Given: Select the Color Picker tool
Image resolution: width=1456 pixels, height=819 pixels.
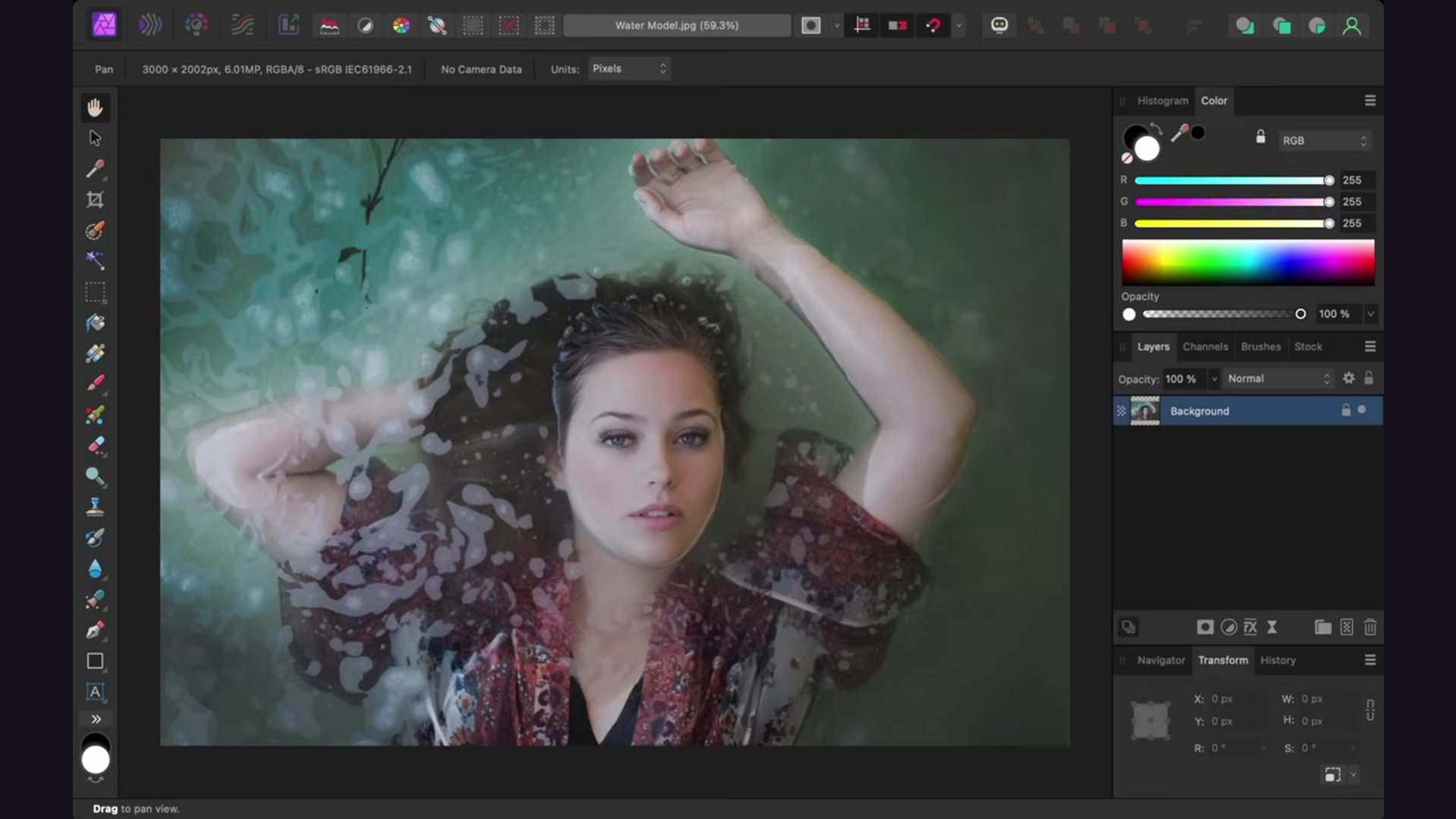Looking at the screenshot, I should [x=95, y=169].
